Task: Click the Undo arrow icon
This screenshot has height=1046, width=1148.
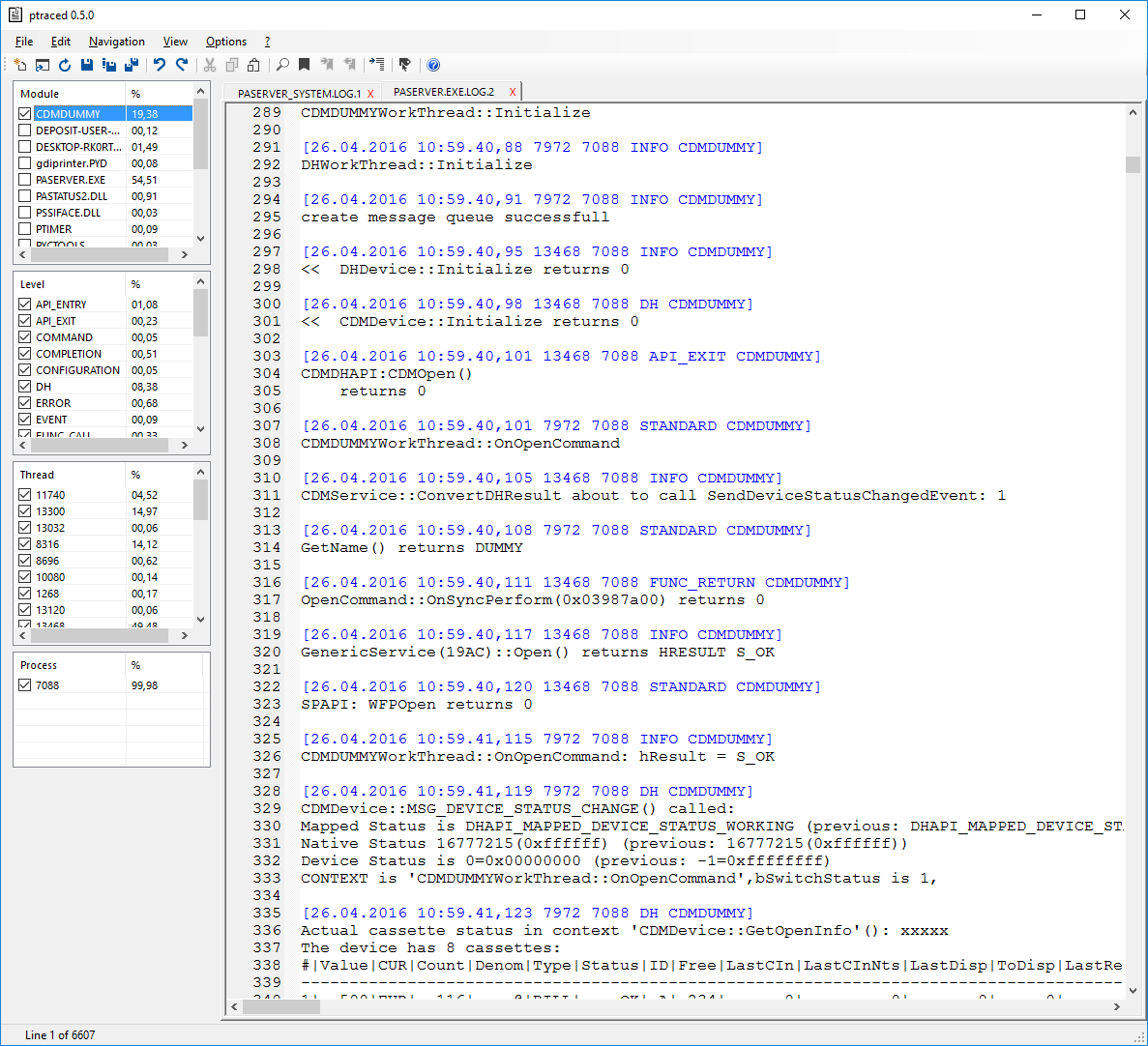Action: pos(160,65)
